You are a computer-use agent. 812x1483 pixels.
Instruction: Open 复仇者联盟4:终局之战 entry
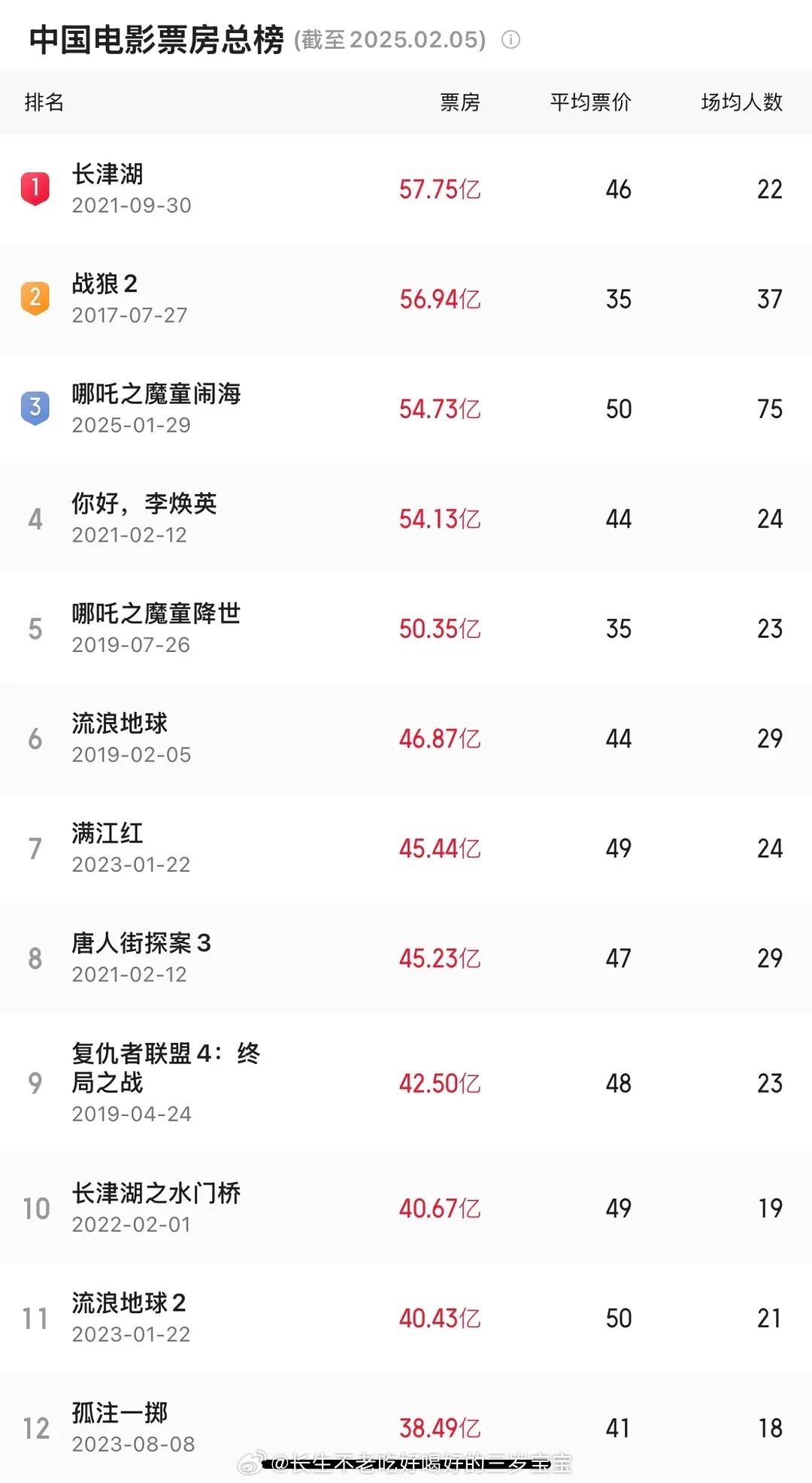point(406,1082)
